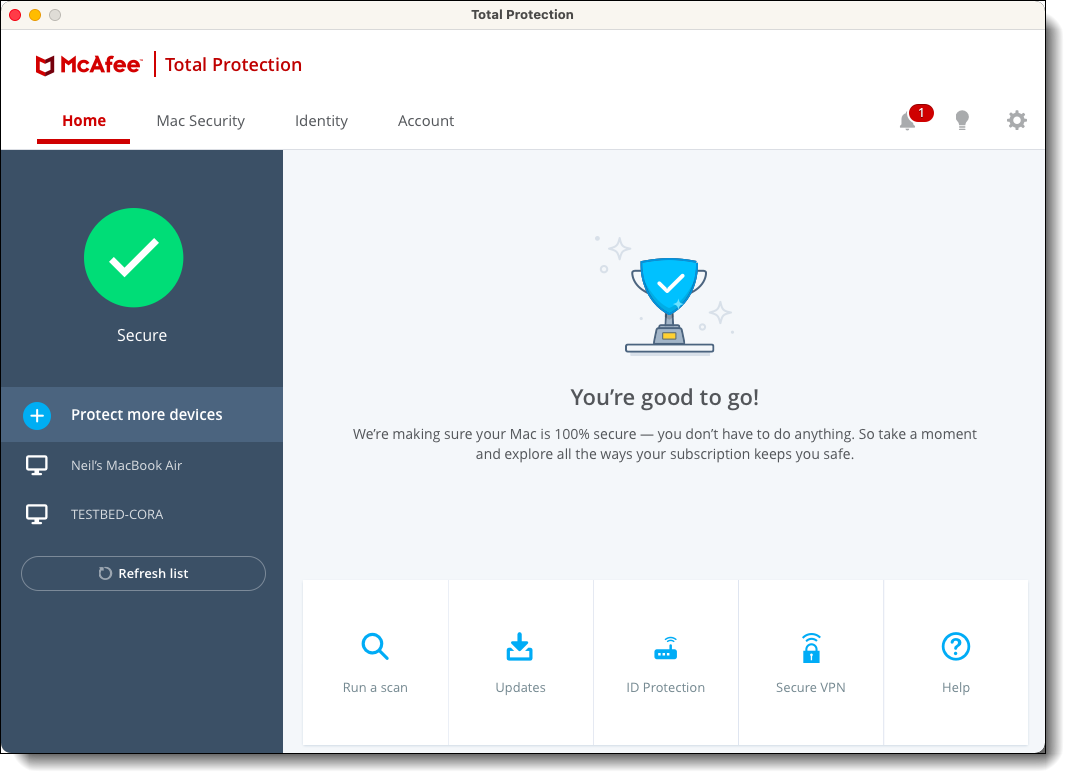Click the Run a scan magnifier icon
1076x784 pixels.
click(x=375, y=647)
